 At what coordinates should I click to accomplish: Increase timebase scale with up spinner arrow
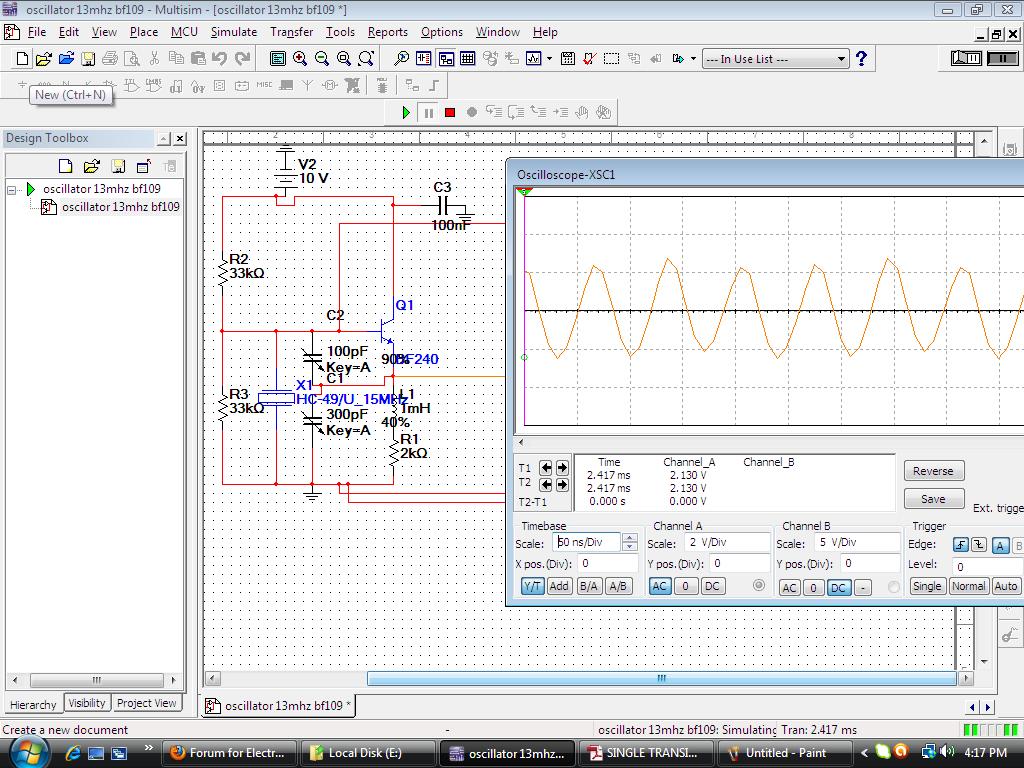point(629,538)
